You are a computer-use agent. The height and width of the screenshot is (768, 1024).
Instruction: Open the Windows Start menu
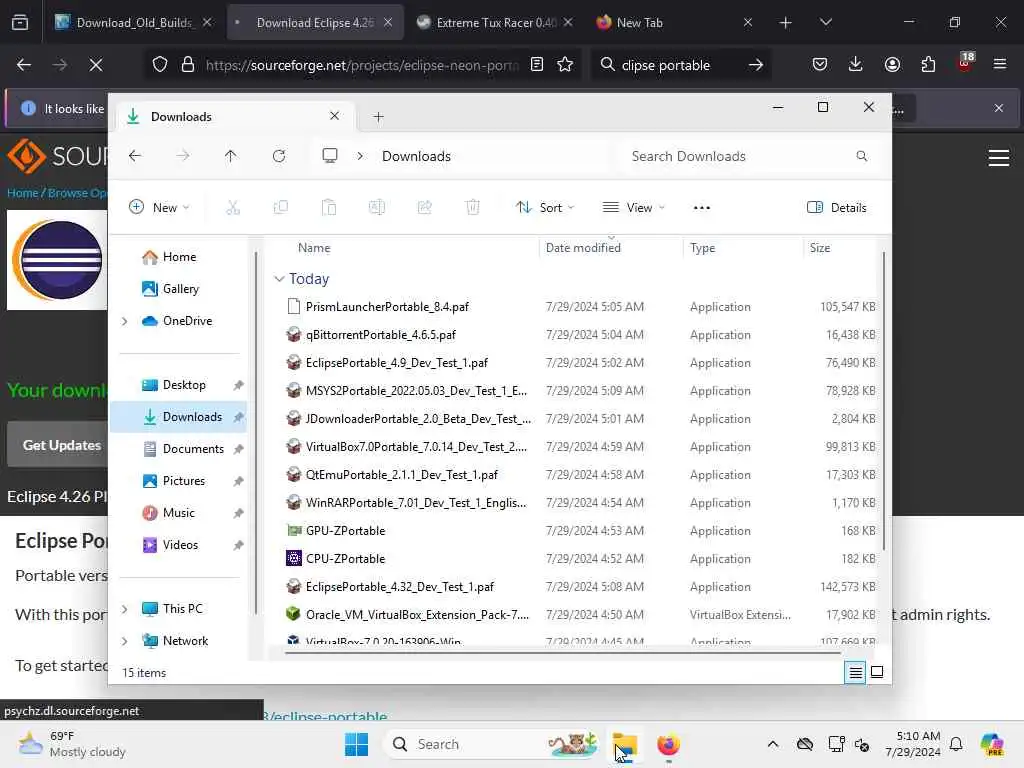click(357, 744)
